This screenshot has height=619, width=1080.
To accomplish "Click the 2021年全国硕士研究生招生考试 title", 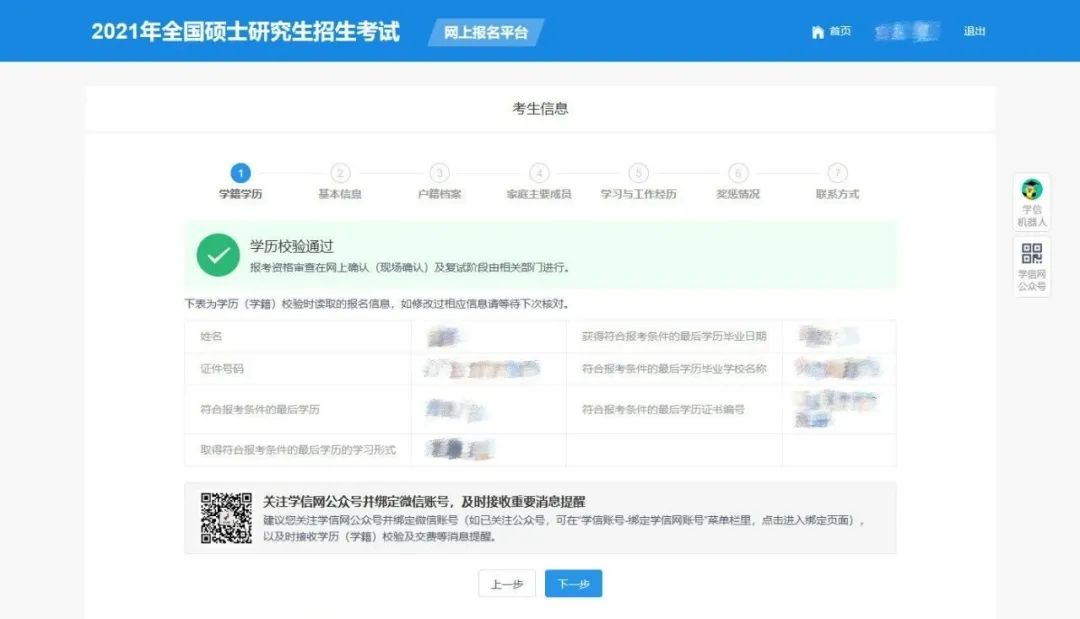I will (245, 31).
